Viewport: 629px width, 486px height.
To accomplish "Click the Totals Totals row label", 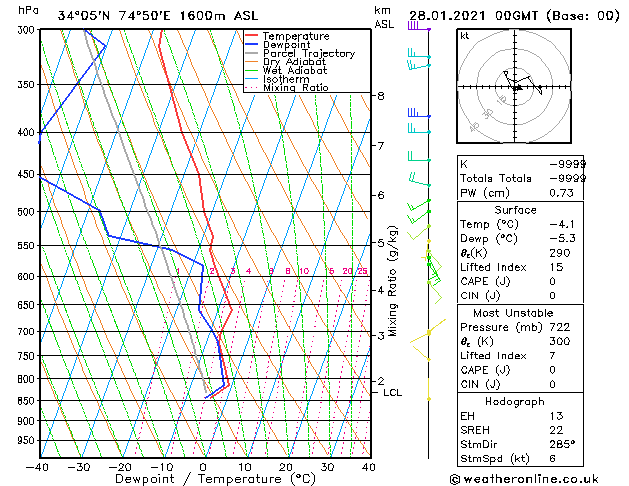I will (x=495, y=178).
